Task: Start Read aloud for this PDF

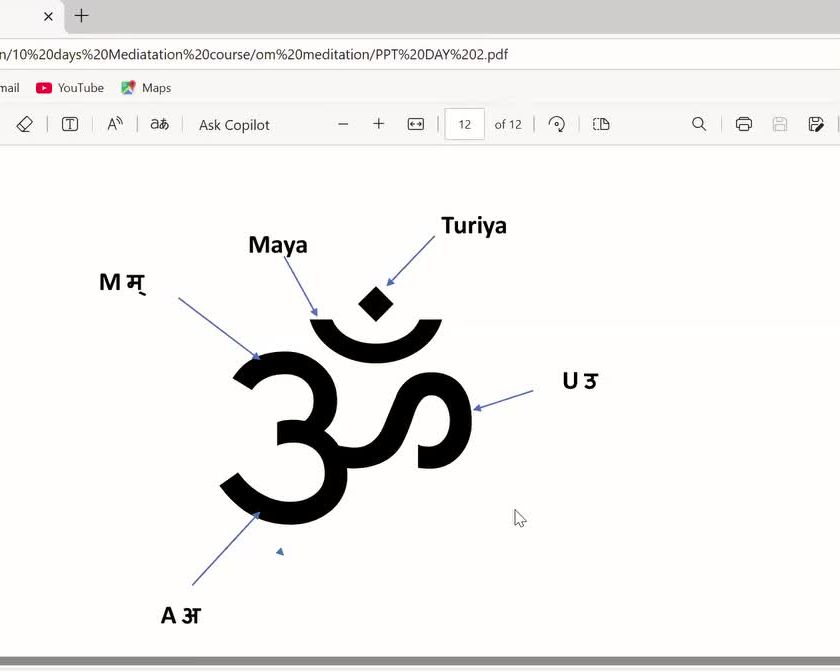Action: pyautogui.click(x=115, y=124)
